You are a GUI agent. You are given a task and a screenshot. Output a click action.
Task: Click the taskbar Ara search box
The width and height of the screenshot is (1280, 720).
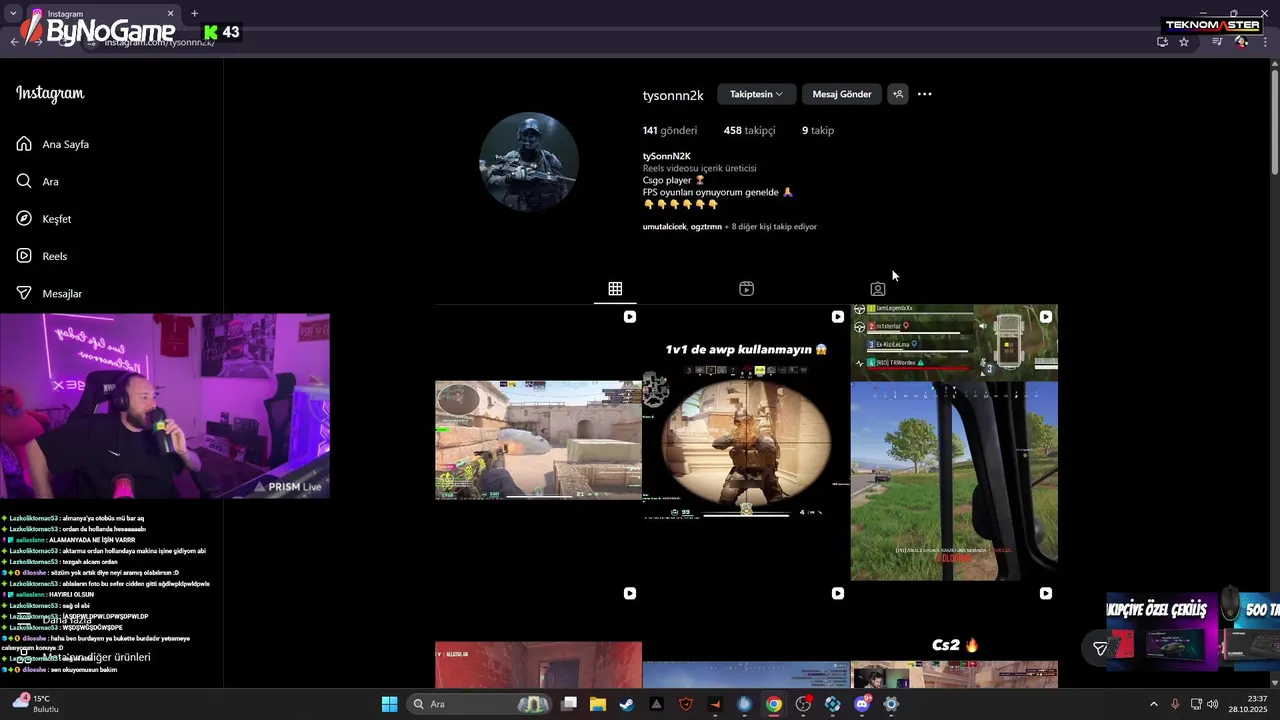pos(481,704)
